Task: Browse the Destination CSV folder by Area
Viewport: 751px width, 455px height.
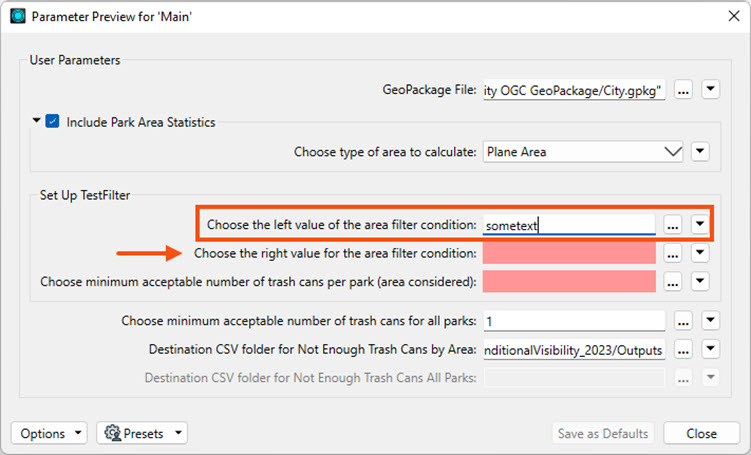Action: click(x=683, y=349)
